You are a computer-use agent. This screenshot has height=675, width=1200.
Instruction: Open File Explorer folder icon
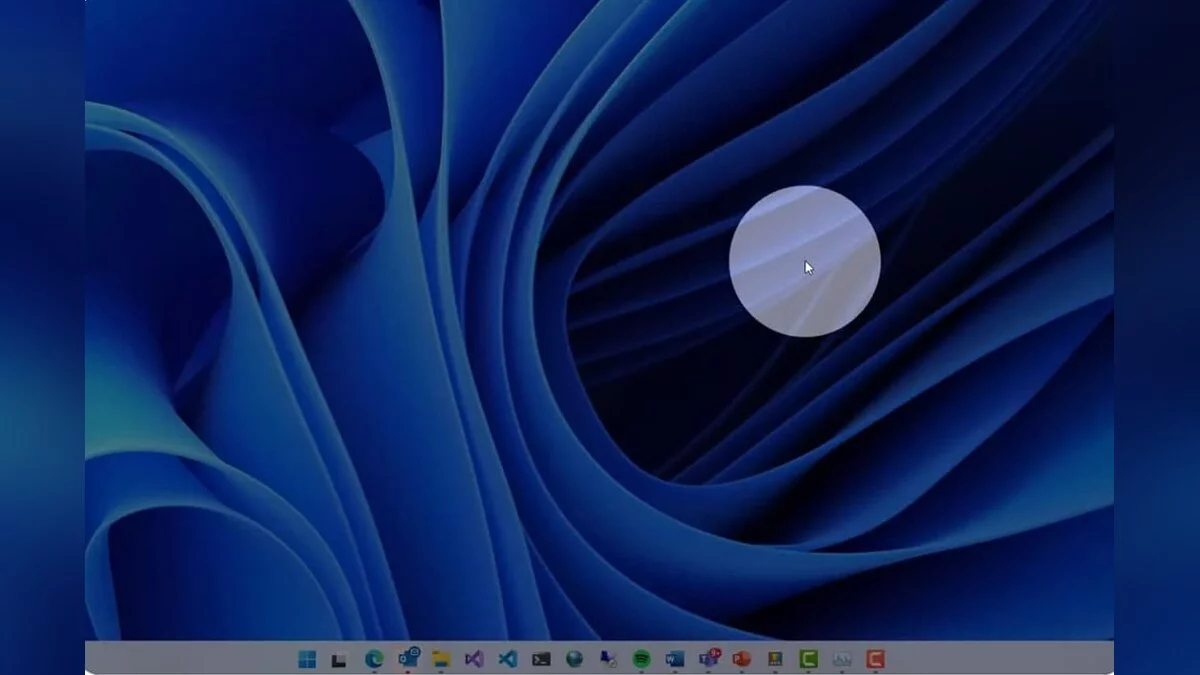[441, 659]
